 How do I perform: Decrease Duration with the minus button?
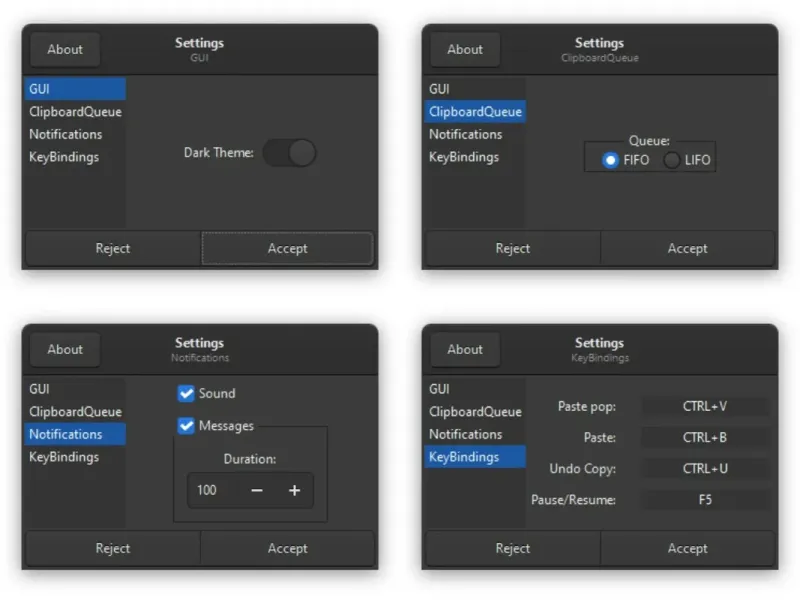257,490
